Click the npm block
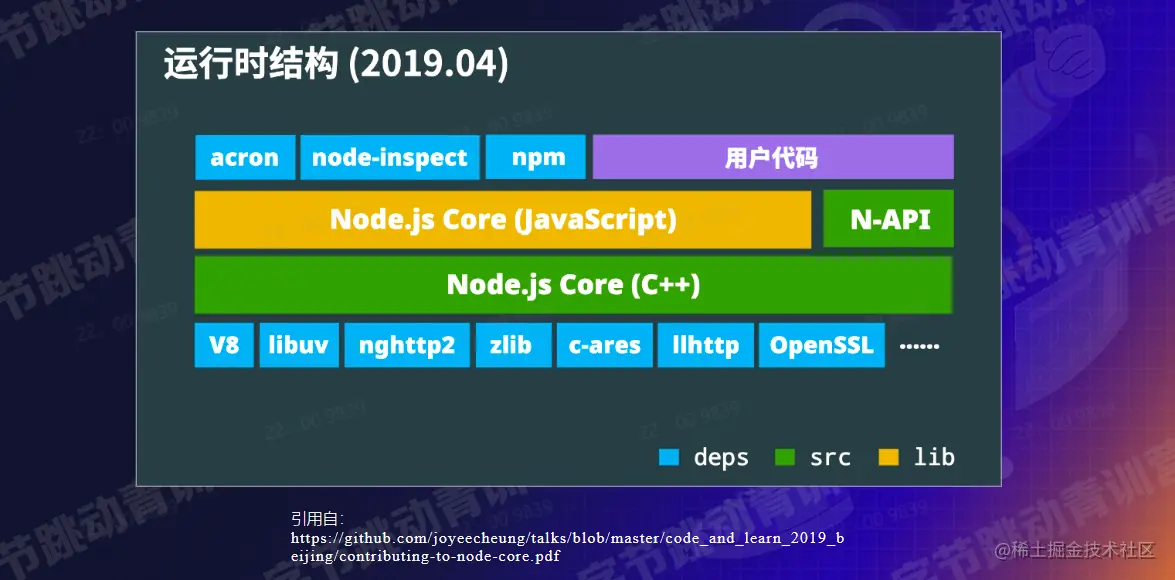This screenshot has height=580, width=1175. click(x=535, y=157)
